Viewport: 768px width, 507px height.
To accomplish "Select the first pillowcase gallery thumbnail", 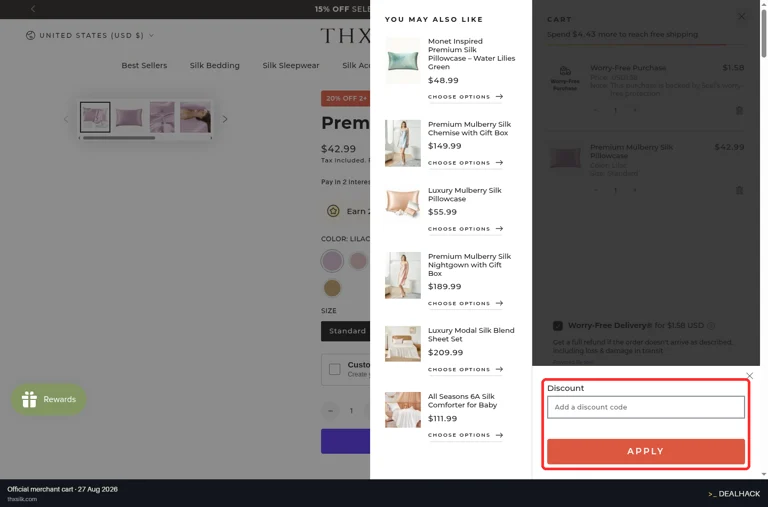I will tap(95, 117).
